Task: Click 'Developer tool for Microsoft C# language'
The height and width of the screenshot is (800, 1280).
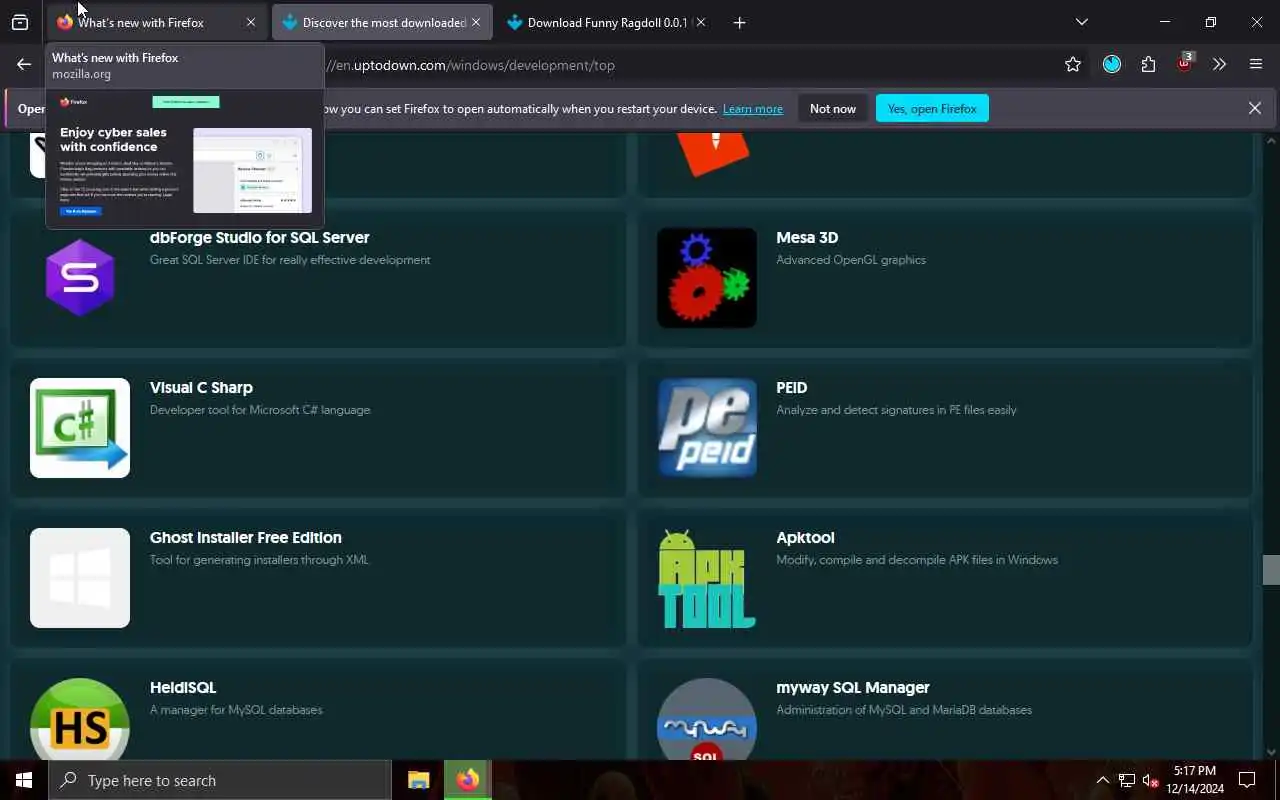Action: tap(260, 410)
